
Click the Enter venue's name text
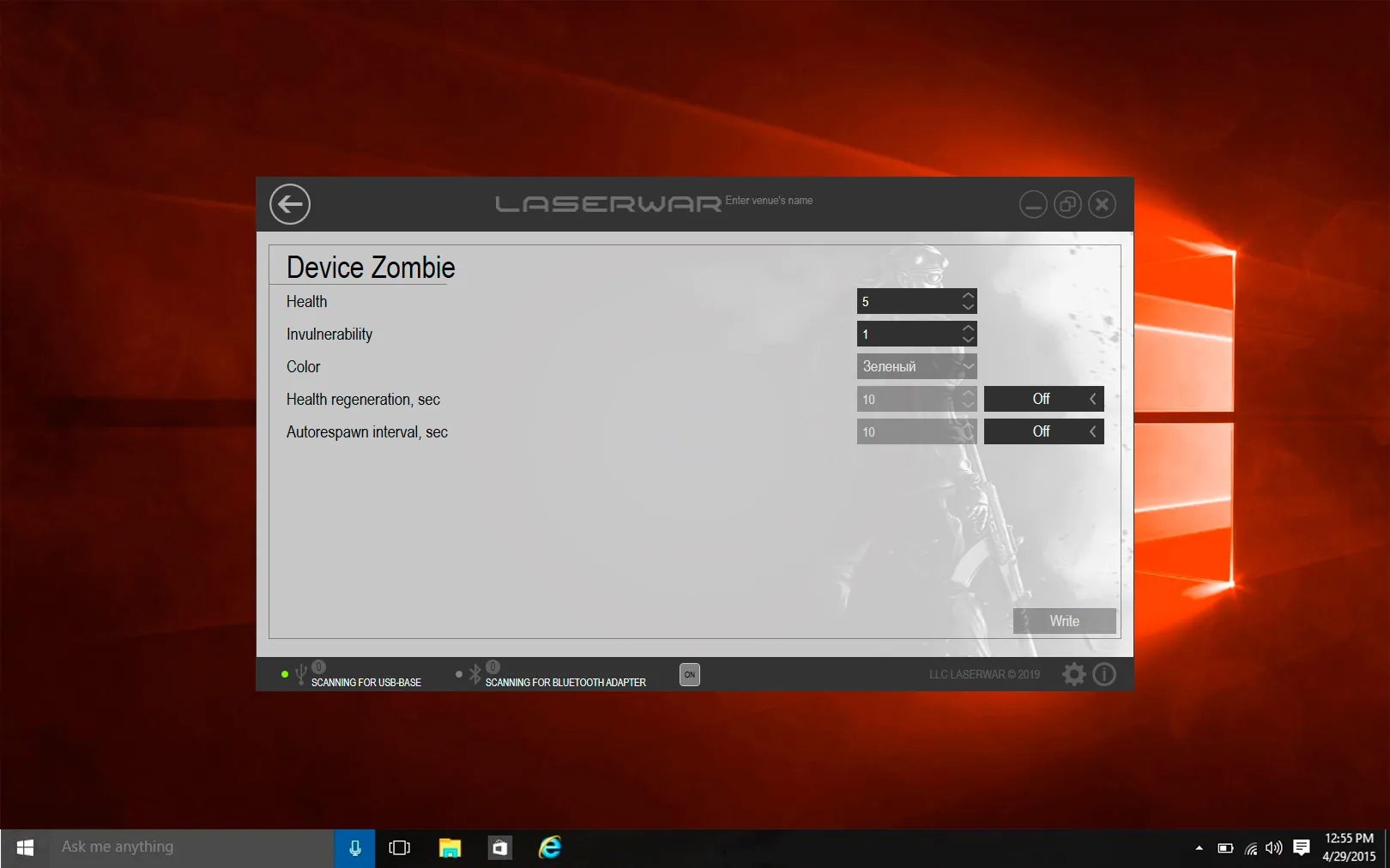[769, 201]
